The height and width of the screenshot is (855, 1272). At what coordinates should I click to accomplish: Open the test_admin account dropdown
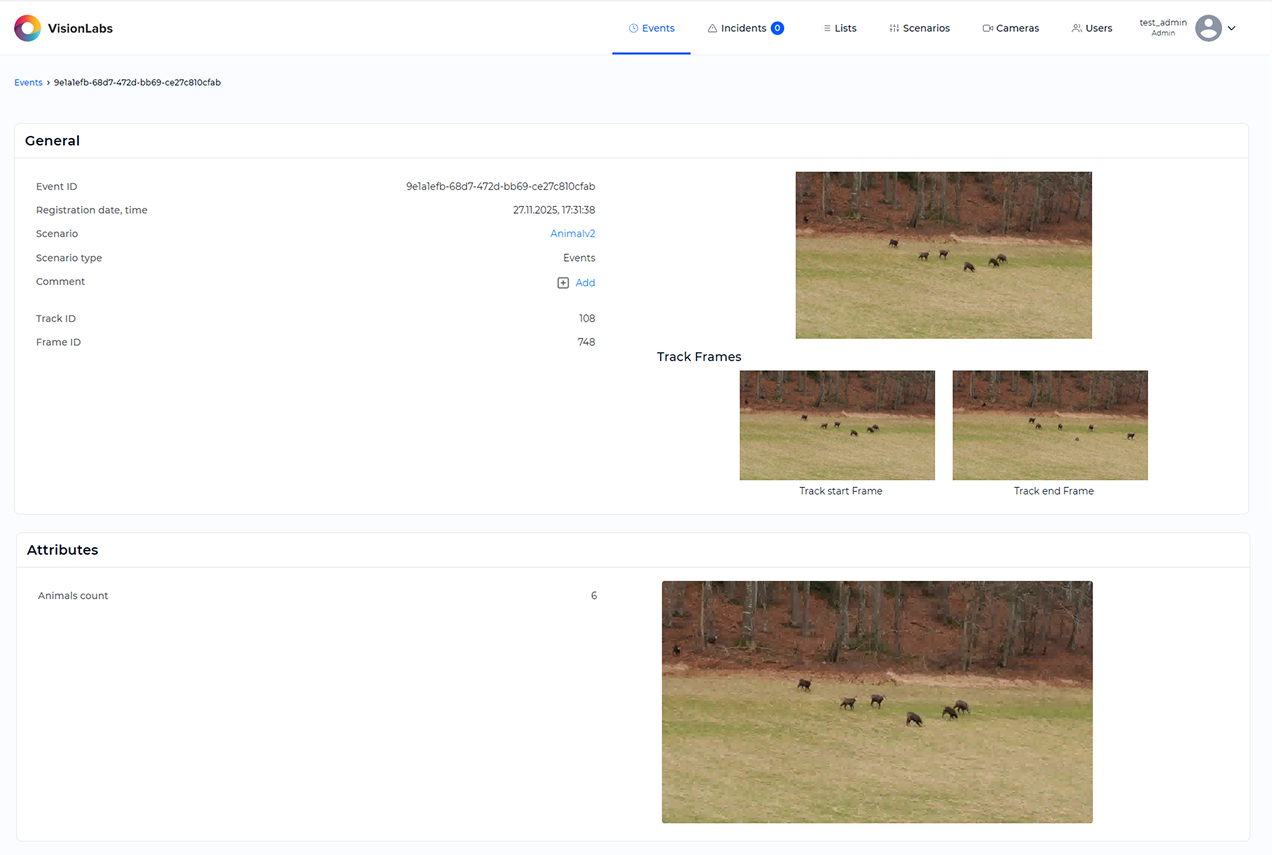1162,27
